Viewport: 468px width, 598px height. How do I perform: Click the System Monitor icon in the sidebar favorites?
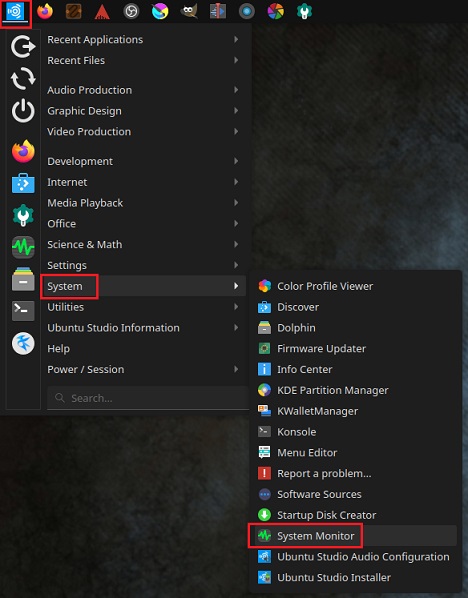click(x=23, y=247)
